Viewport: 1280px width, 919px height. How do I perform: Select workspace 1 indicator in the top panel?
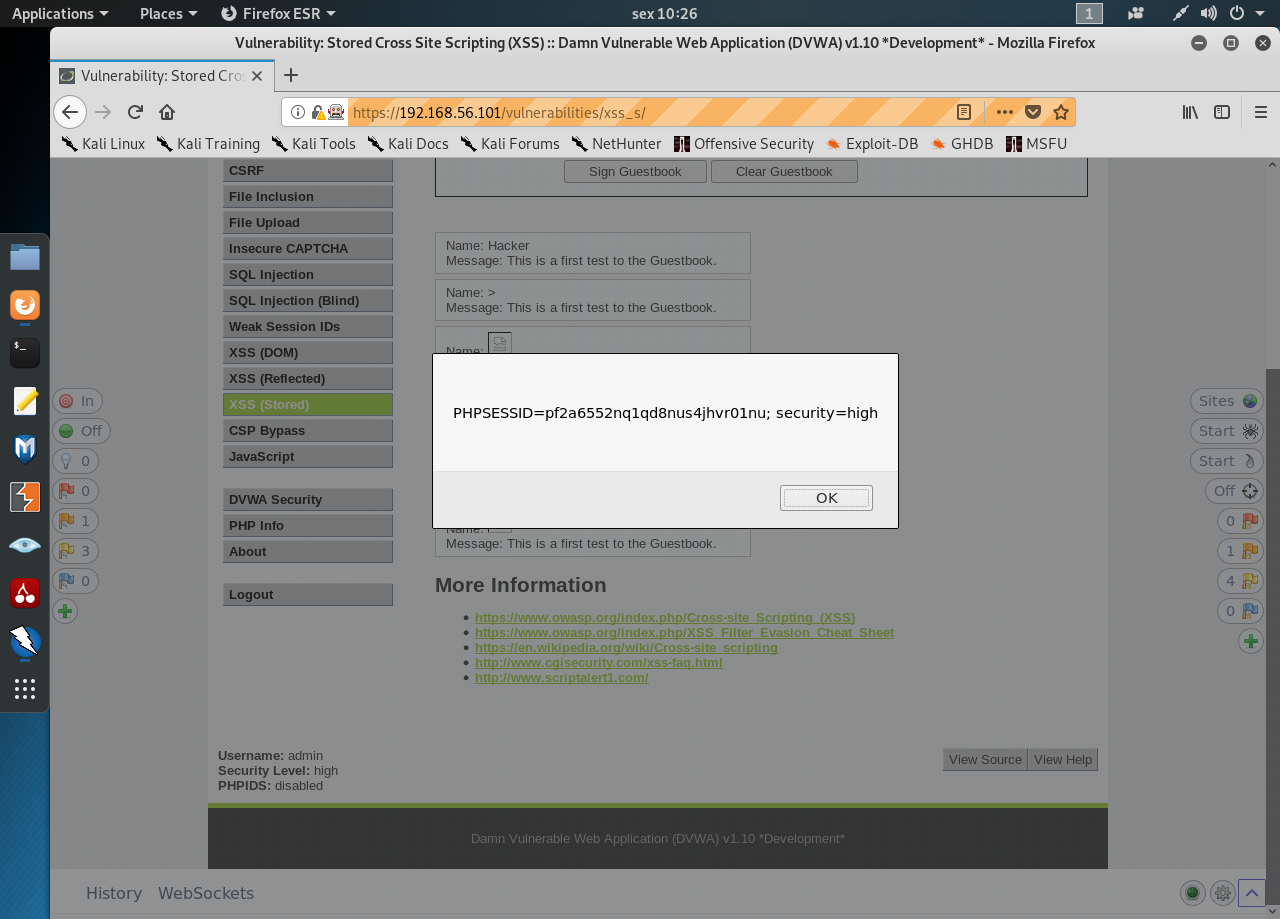pyautogui.click(x=1089, y=13)
